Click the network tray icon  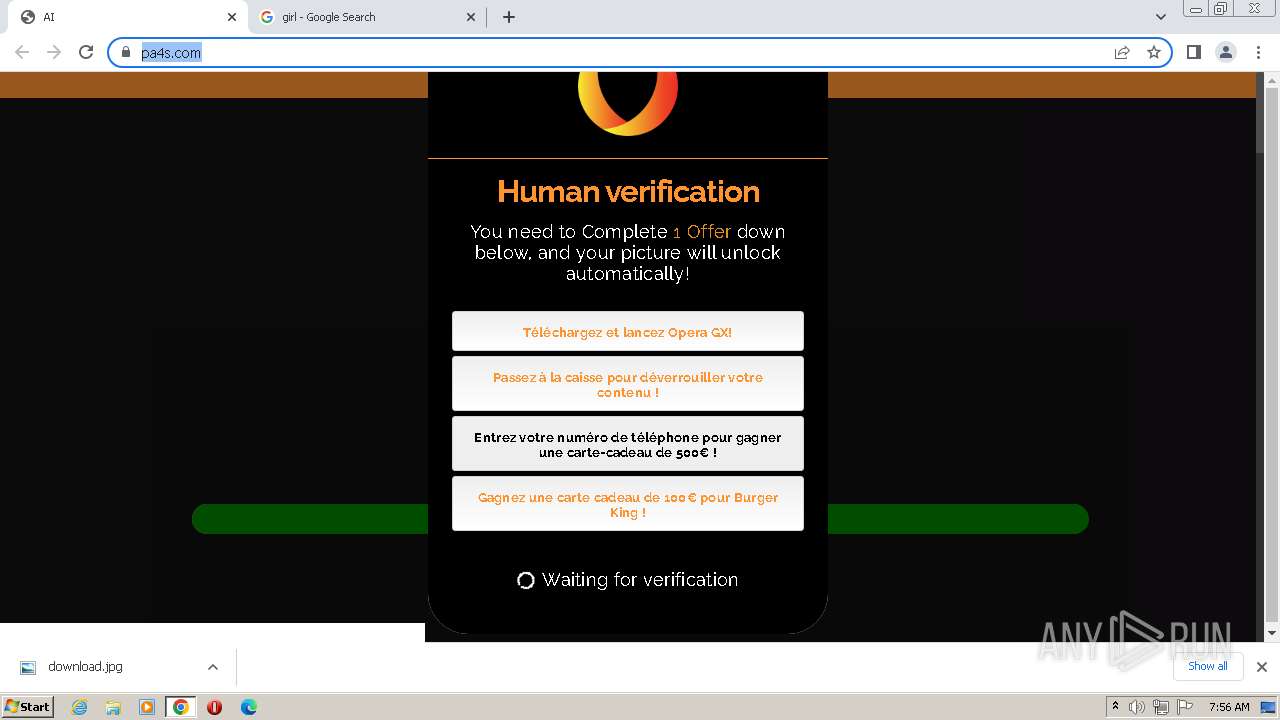[1161, 707]
